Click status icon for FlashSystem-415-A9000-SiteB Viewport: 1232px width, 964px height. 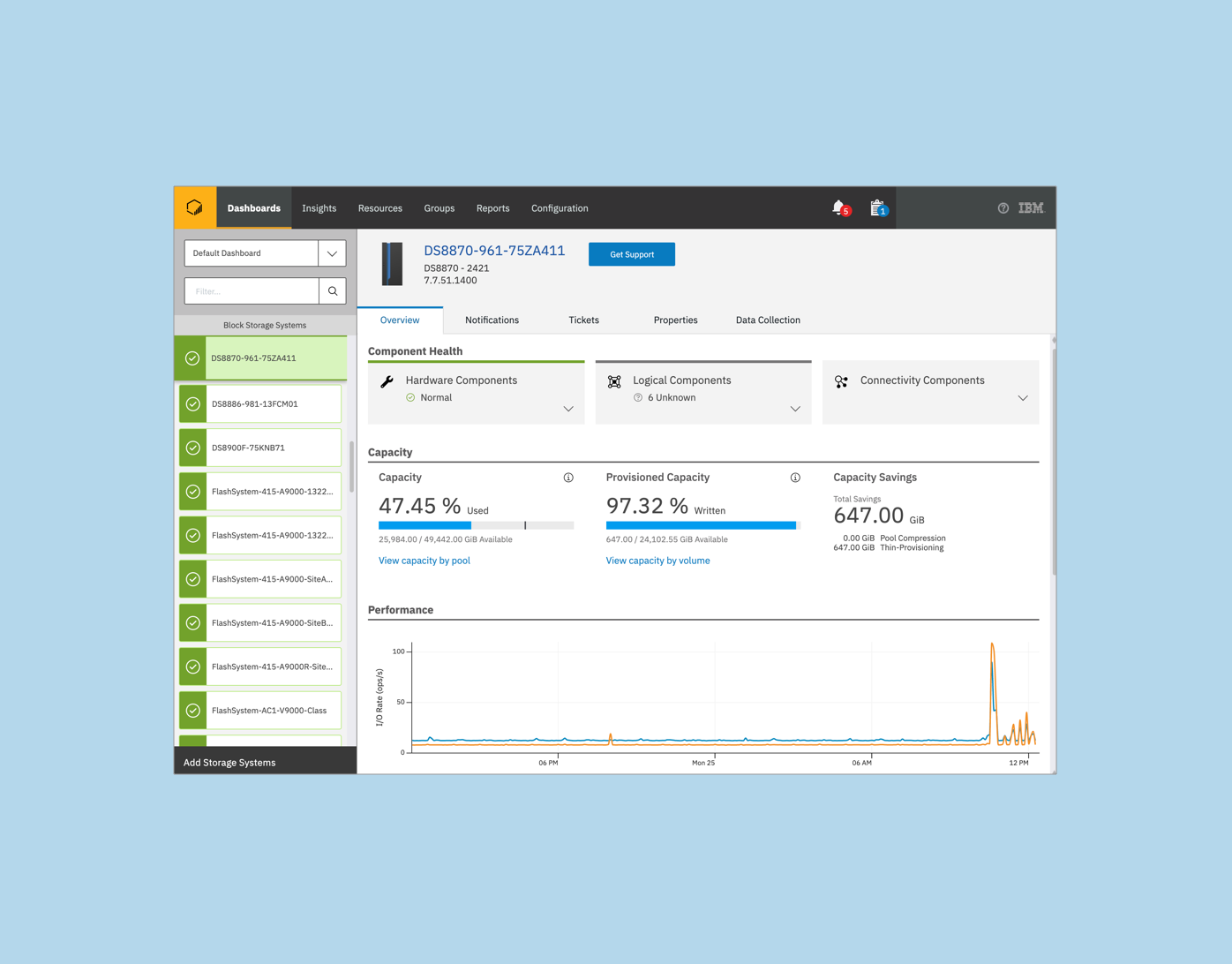click(193, 623)
